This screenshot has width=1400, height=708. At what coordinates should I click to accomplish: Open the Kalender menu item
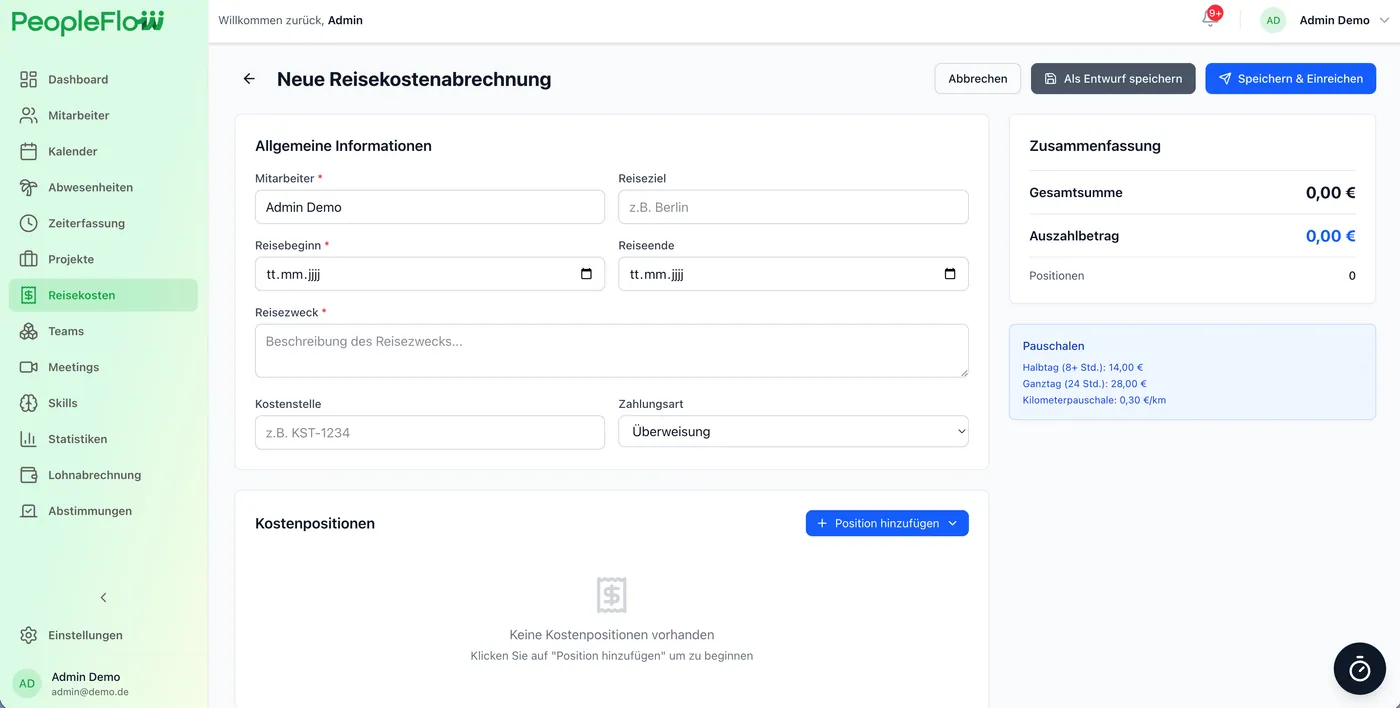103,151
